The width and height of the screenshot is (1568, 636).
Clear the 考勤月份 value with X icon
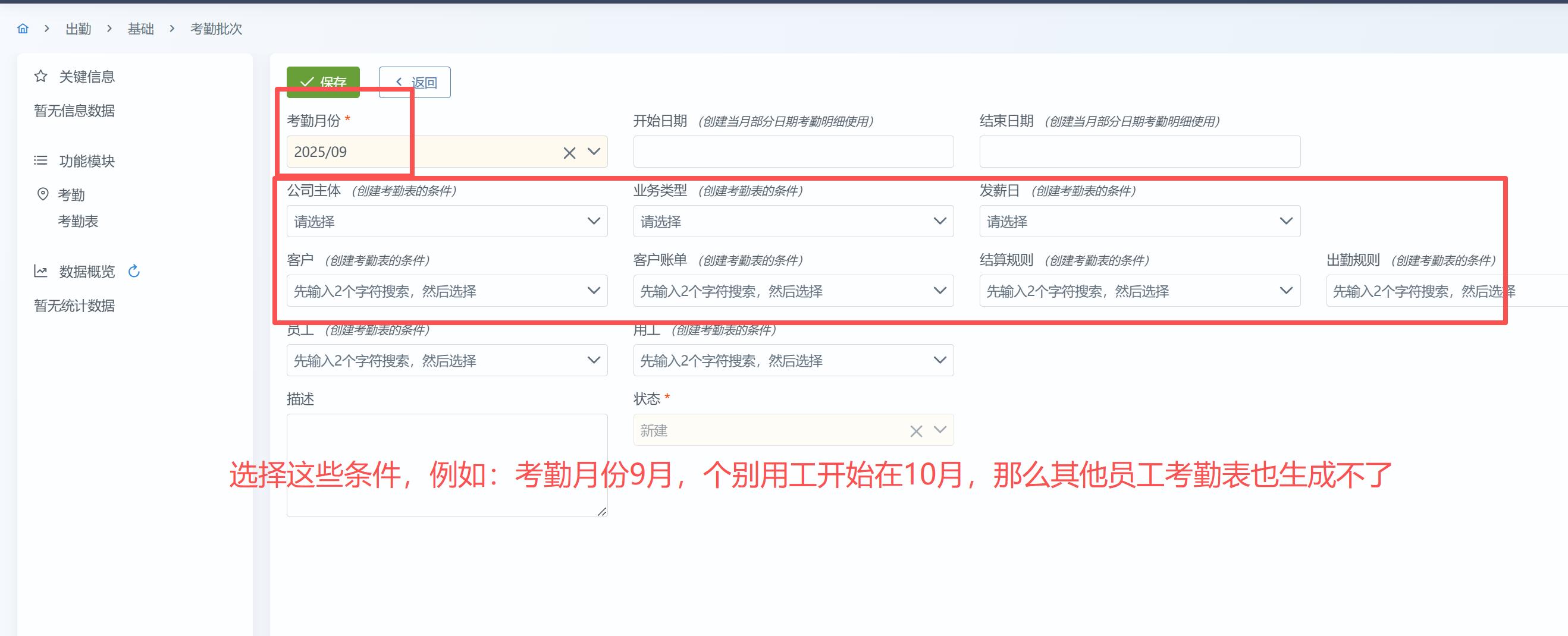(x=569, y=153)
